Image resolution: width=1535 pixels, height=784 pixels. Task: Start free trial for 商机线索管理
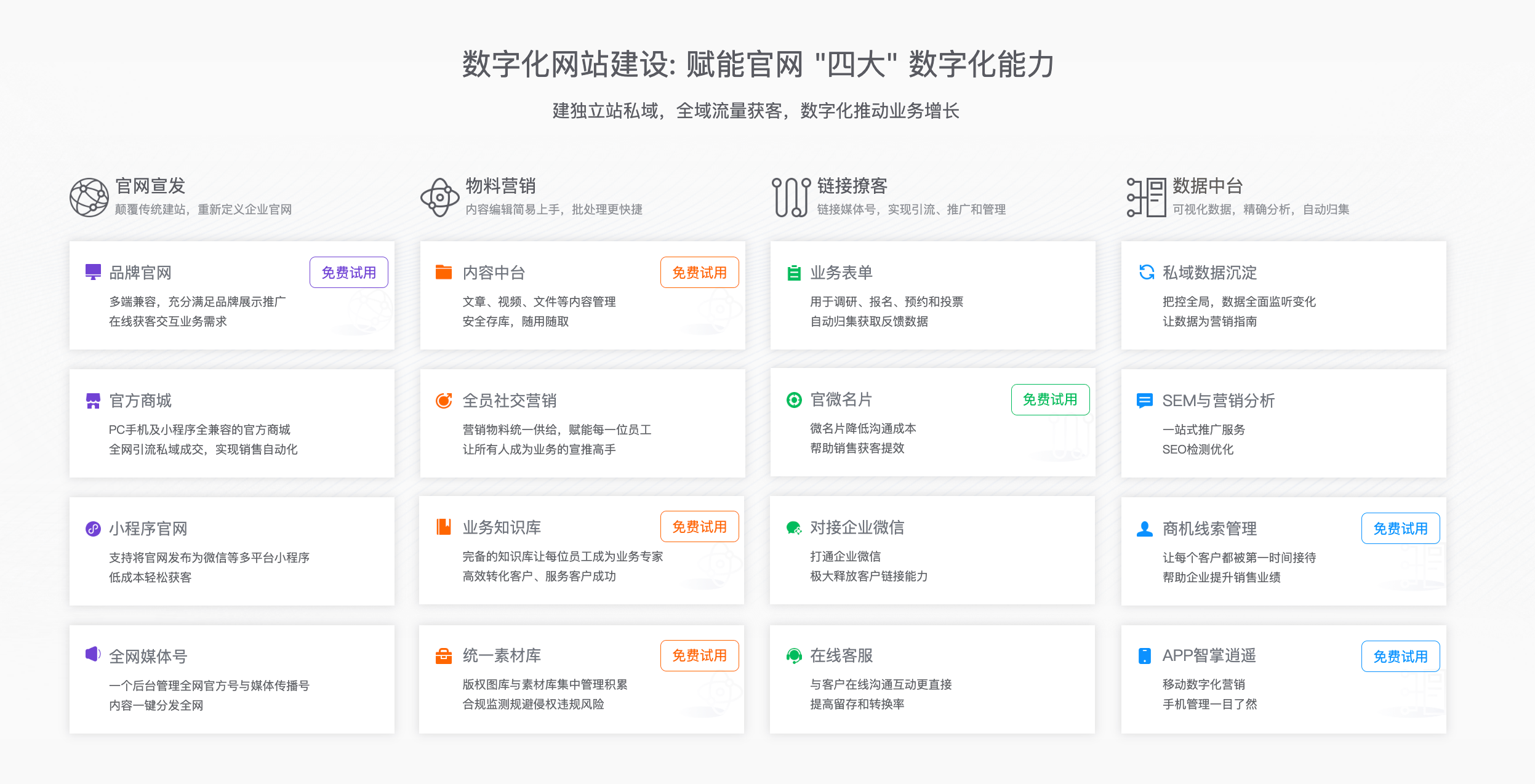(1400, 529)
